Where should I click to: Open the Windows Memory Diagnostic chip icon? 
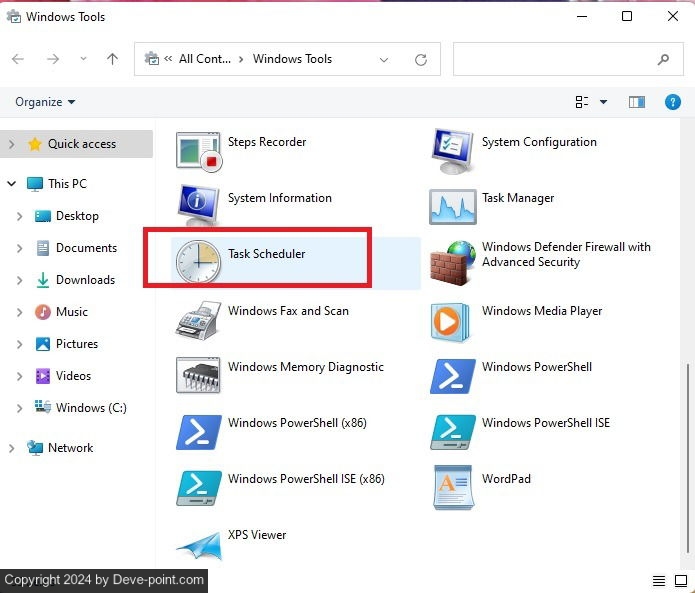click(x=197, y=375)
